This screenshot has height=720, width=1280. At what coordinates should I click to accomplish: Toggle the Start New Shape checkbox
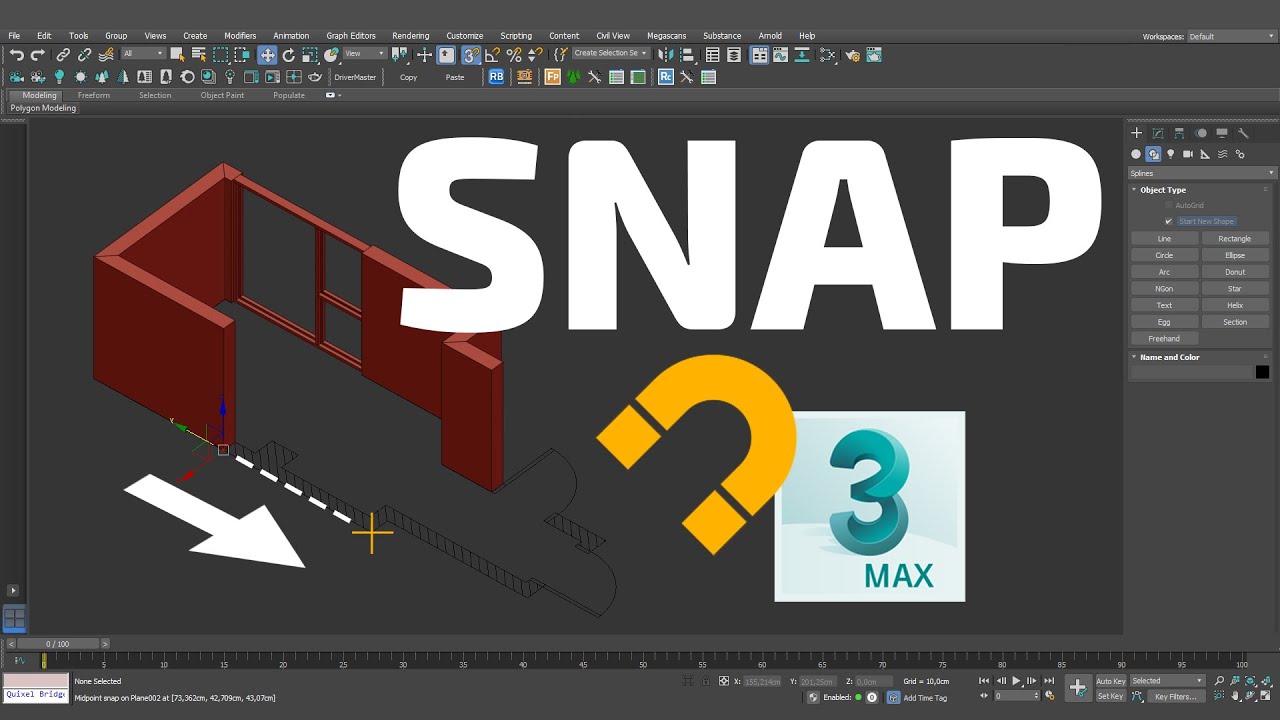1168,221
